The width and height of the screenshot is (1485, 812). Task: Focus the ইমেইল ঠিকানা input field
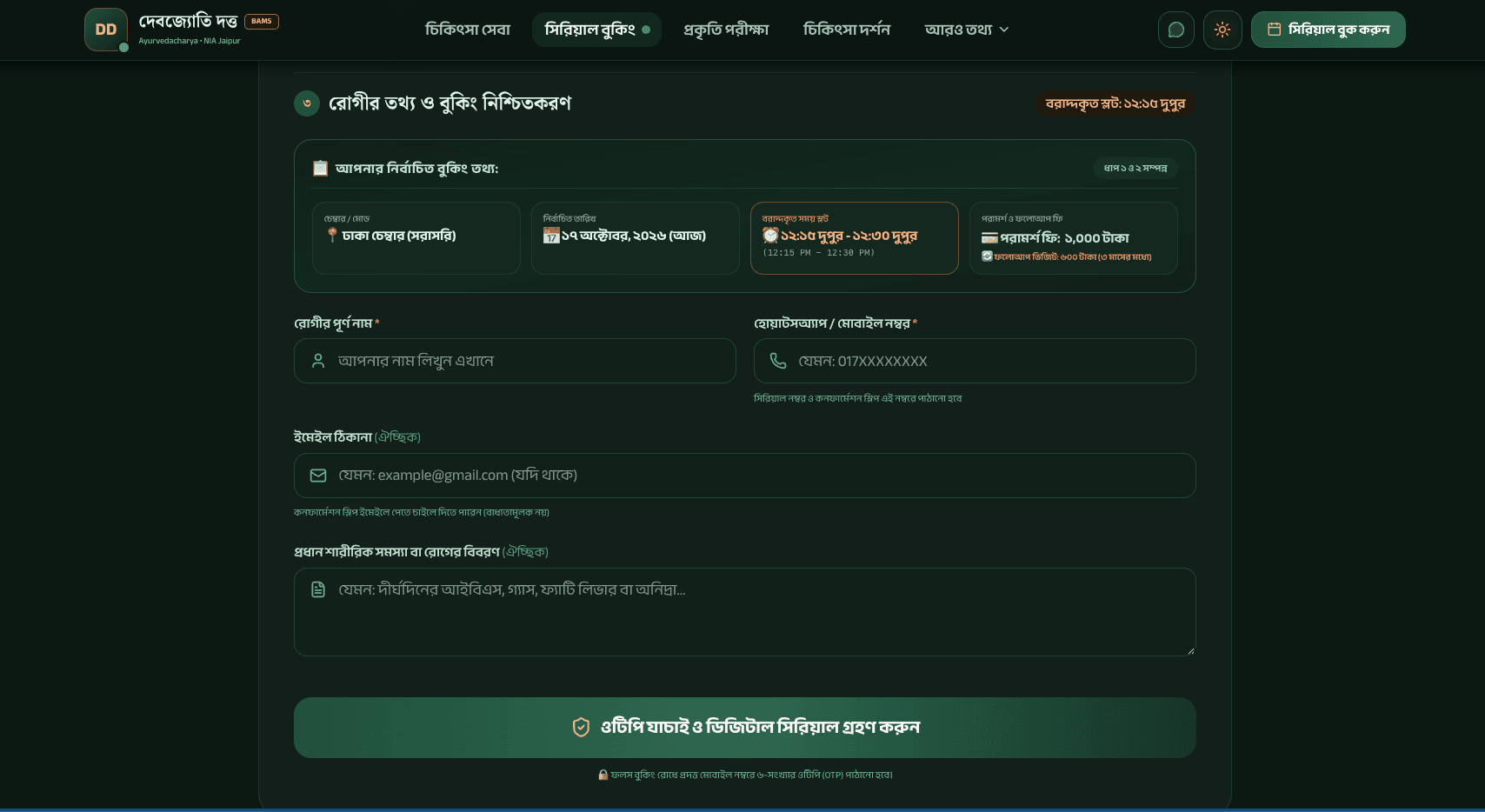click(x=745, y=476)
